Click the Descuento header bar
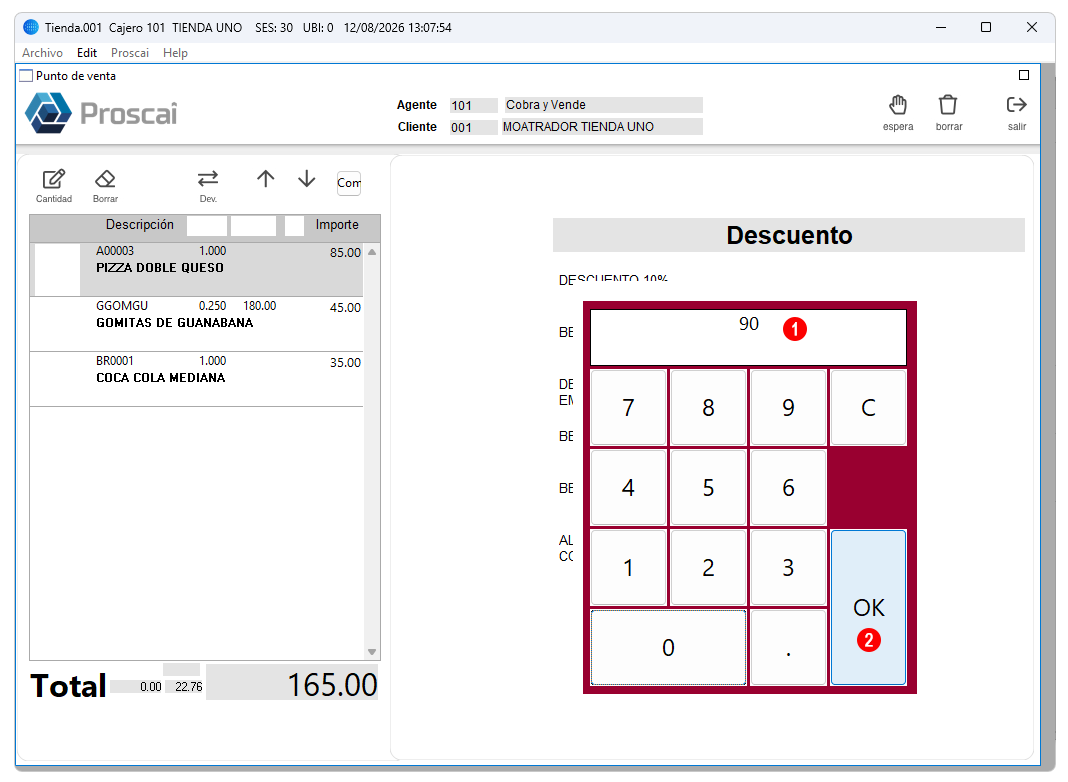Screen dimensions: 1068x782 pos(789,235)
